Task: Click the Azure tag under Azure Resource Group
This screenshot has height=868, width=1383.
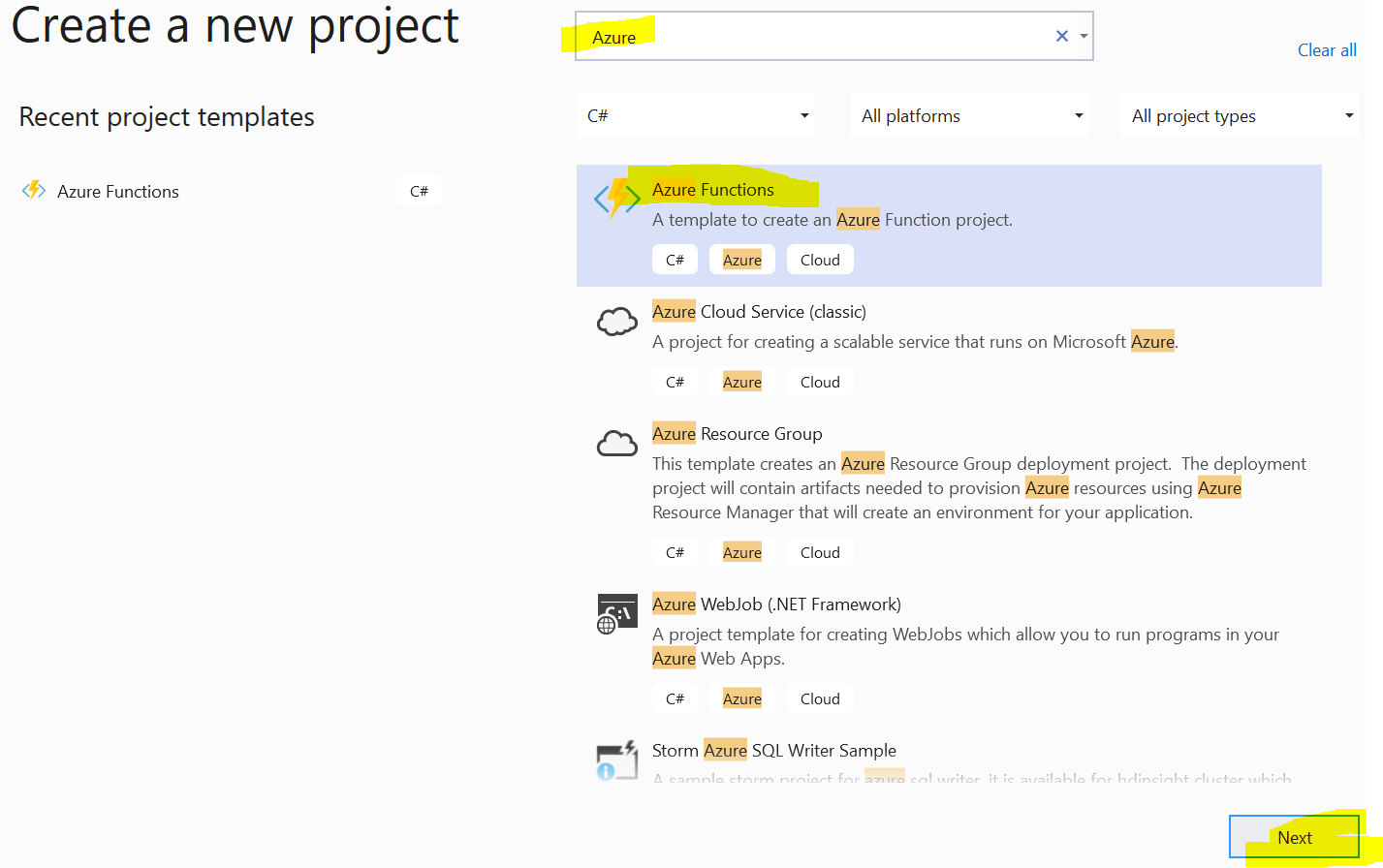Action: pos(742,552)
